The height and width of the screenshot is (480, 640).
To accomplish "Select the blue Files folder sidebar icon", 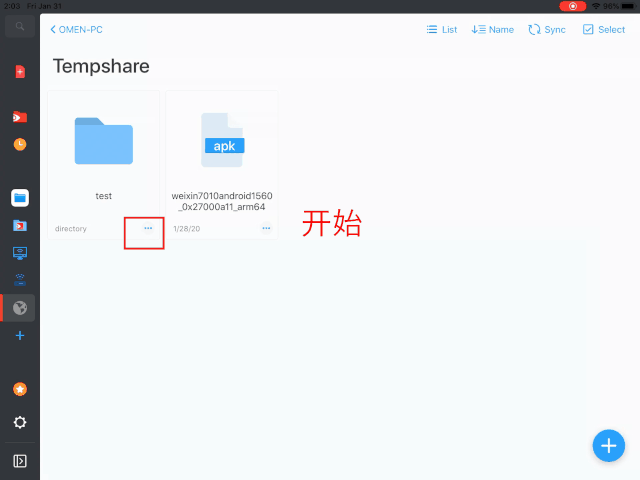I will pyautogui.click(x=20, y=198).
